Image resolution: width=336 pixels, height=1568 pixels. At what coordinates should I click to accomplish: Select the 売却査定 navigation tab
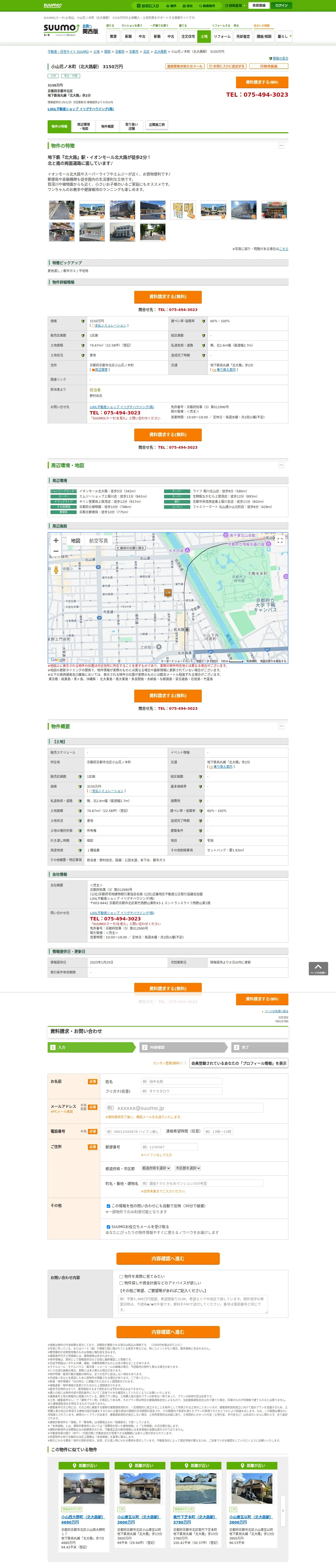243,37
